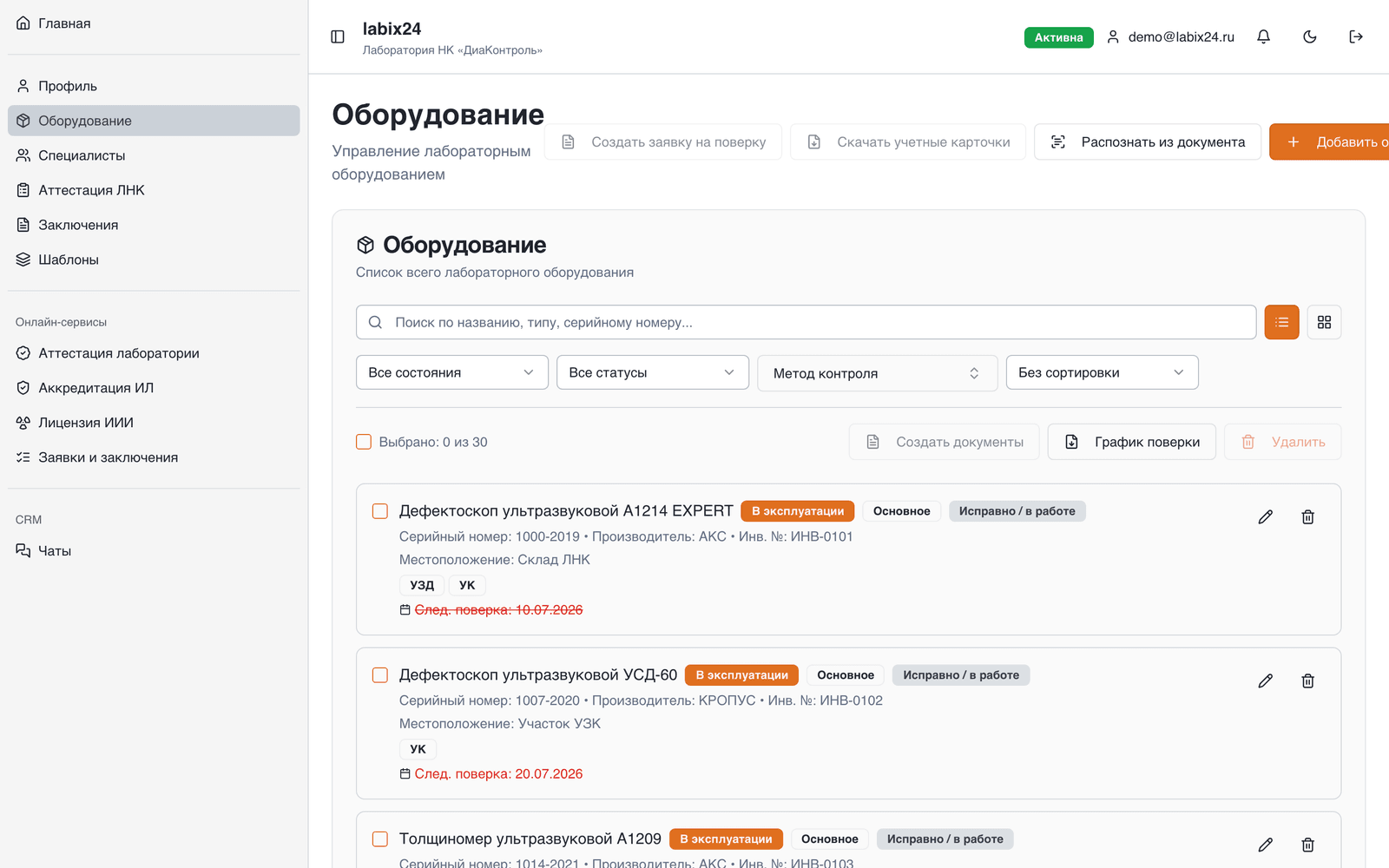The height and width of the screenshot is (868, 1389).
Task: Open Оборудование in sidebar
Action: 154,121
